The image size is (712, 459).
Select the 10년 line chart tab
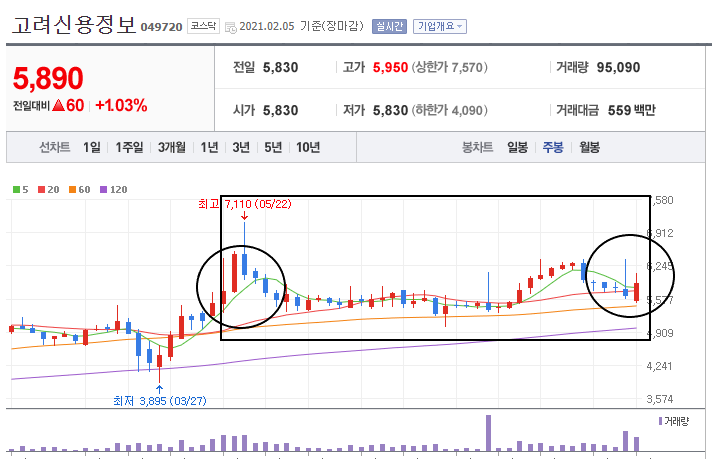308,147
